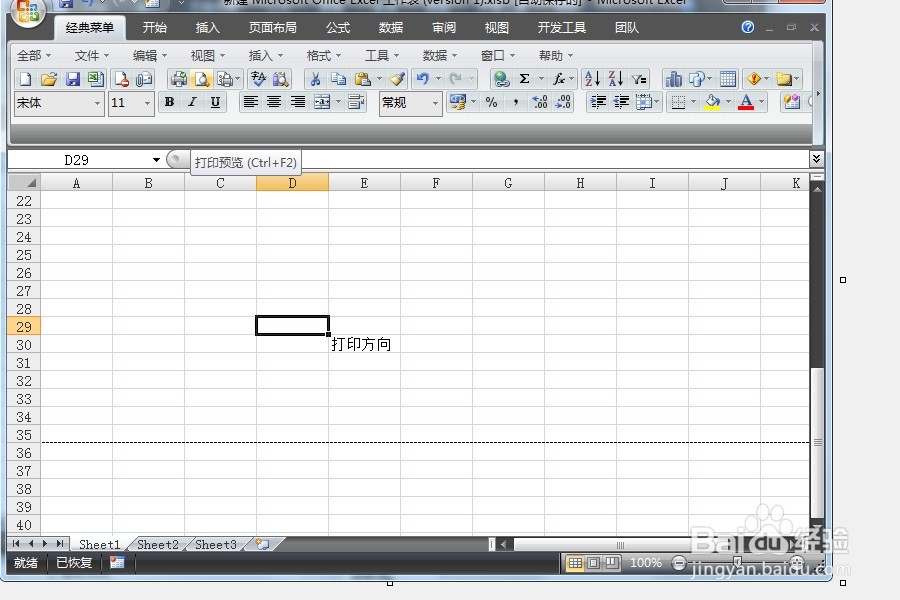Open the 格式 classic menu

tap(324, 56)
